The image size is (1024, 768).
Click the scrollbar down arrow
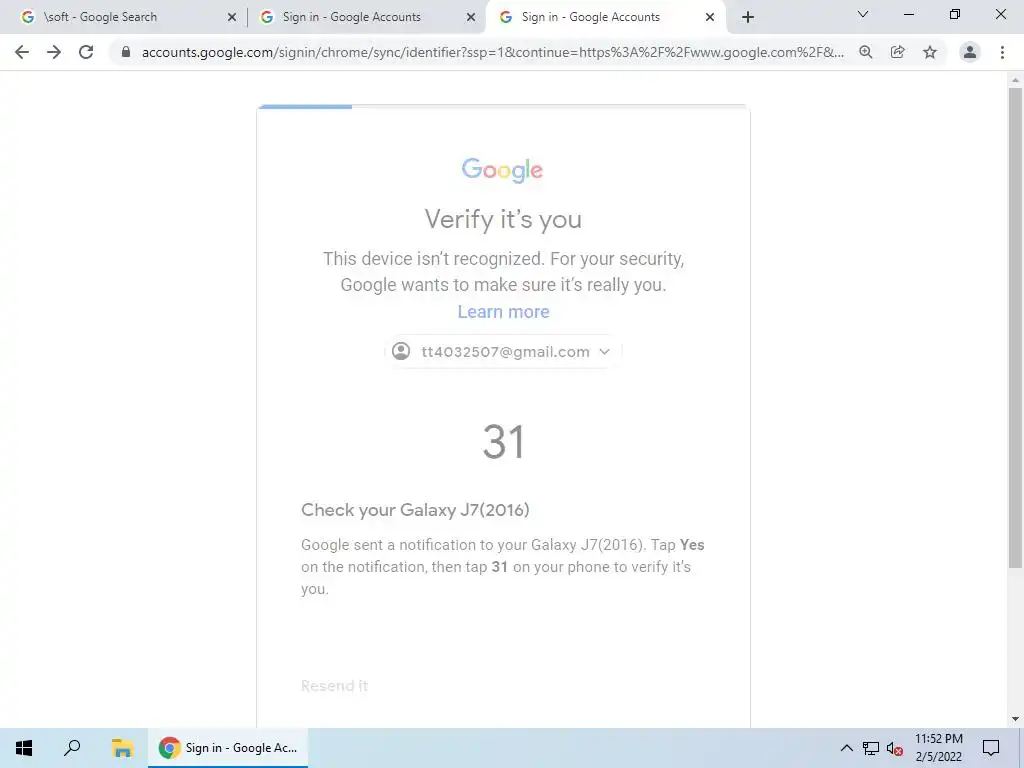(x=1015, y=719)
